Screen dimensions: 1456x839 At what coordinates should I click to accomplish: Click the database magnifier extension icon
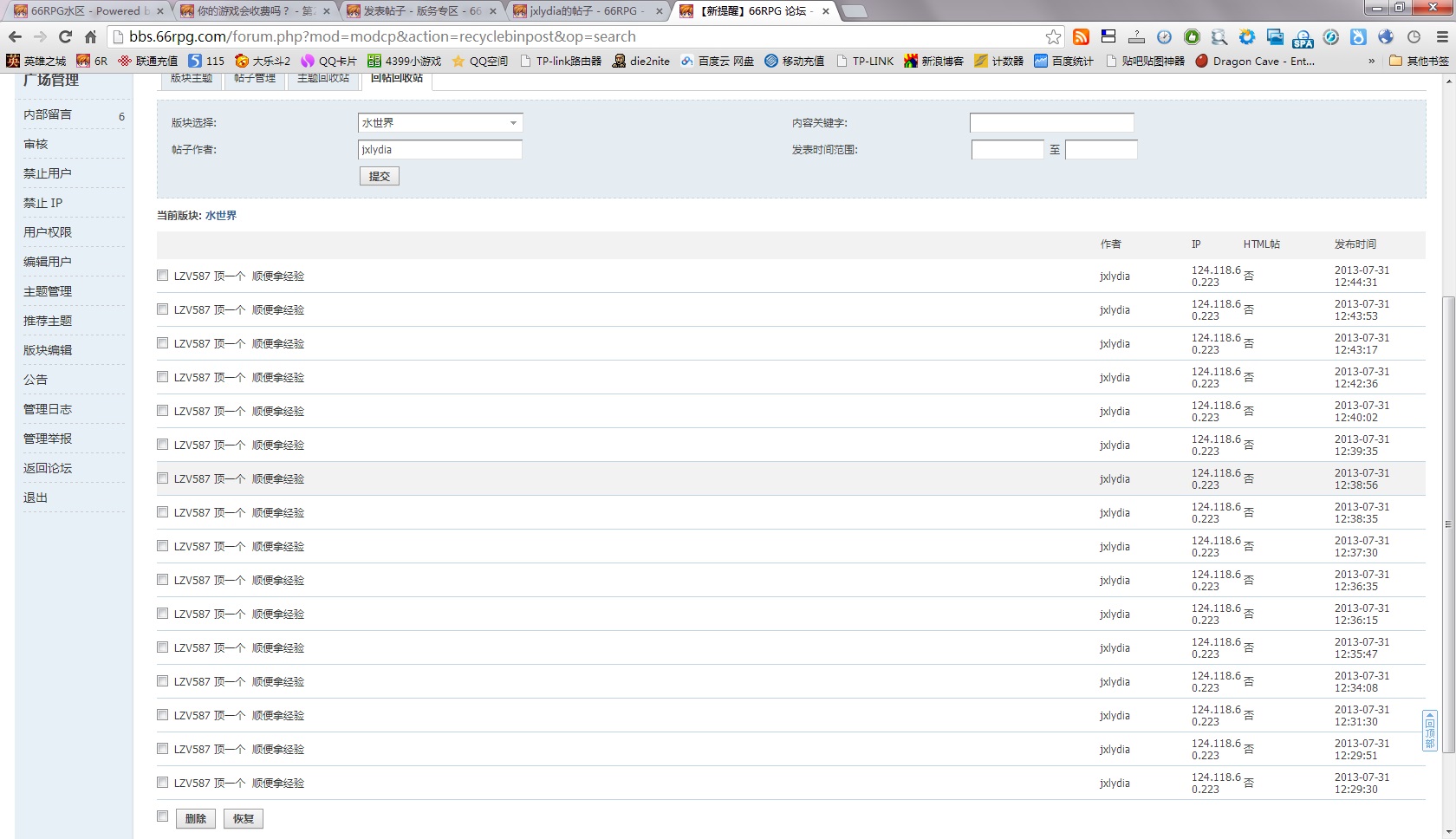[1219, 36]
